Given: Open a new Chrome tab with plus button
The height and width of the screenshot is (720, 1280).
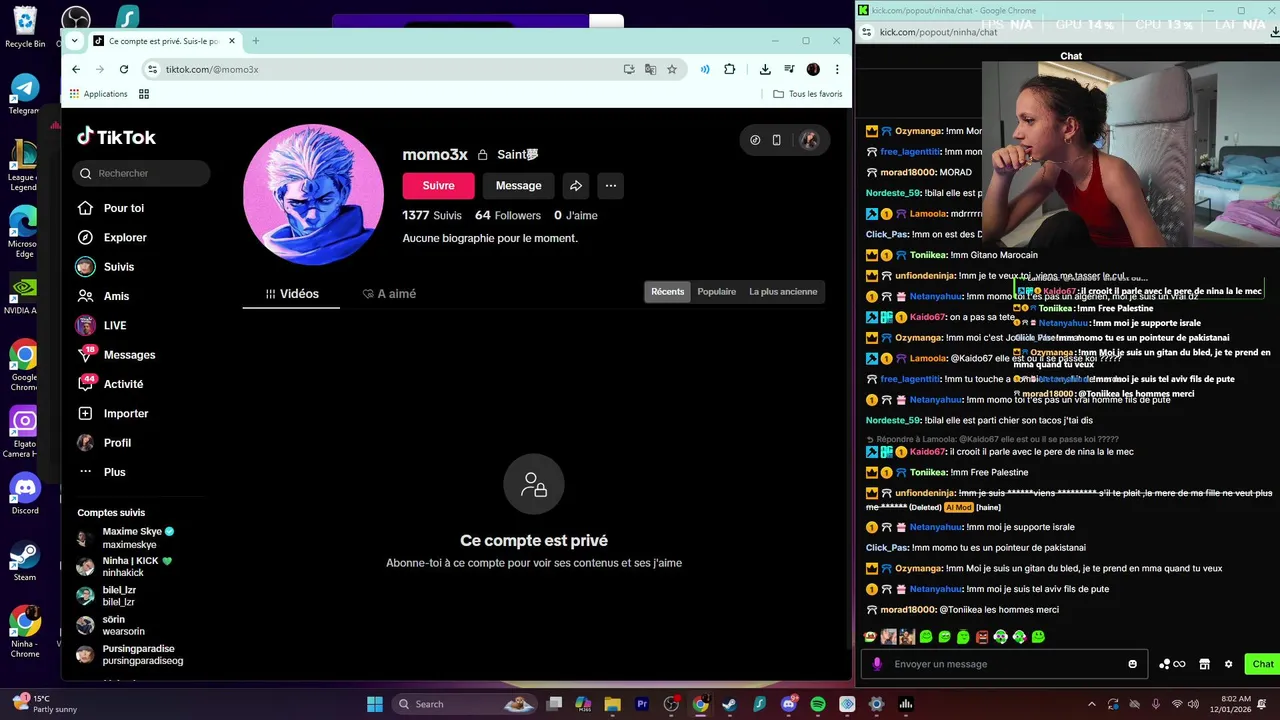Looking at the screenshot, I should (x=255, y=41).
